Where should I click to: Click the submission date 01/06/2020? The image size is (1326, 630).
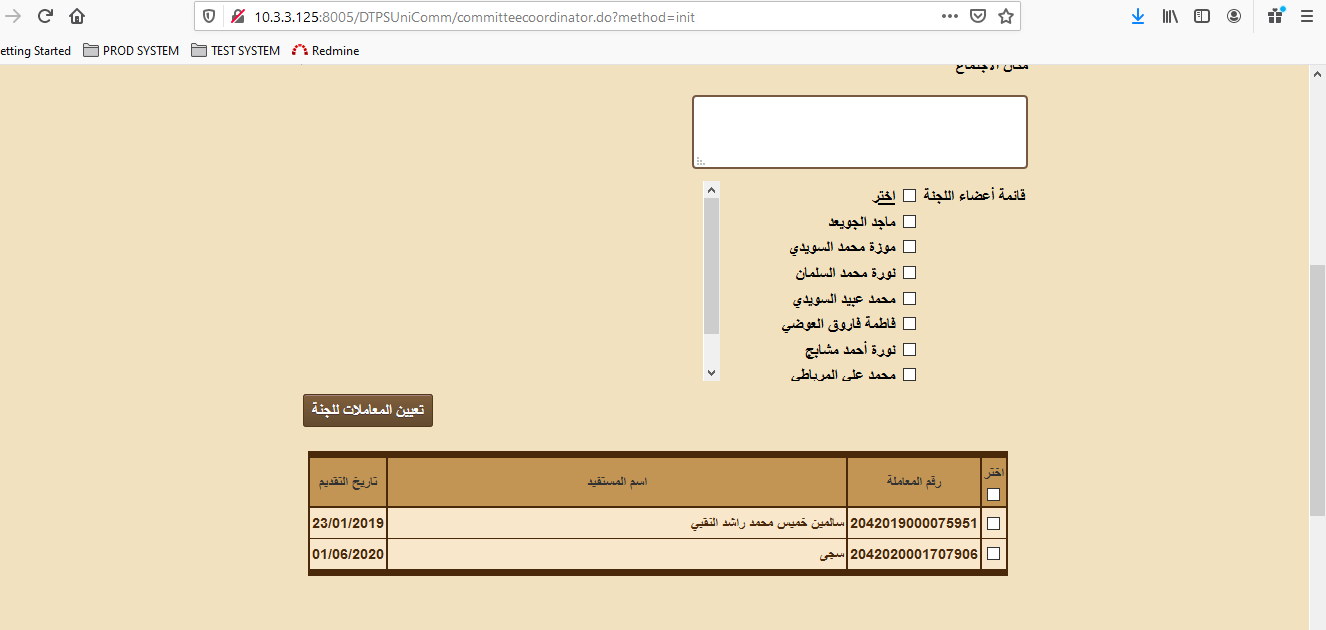pos(348,553)
